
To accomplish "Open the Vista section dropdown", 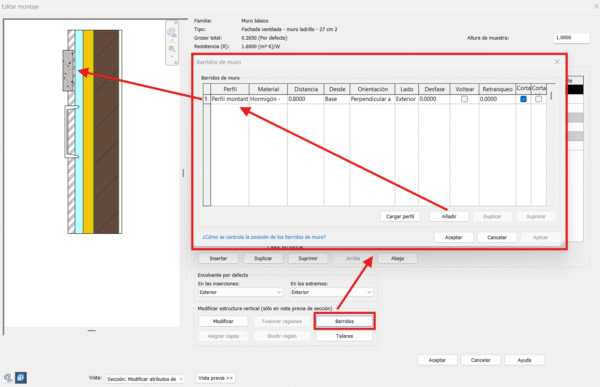I will (x=145, y=379).
